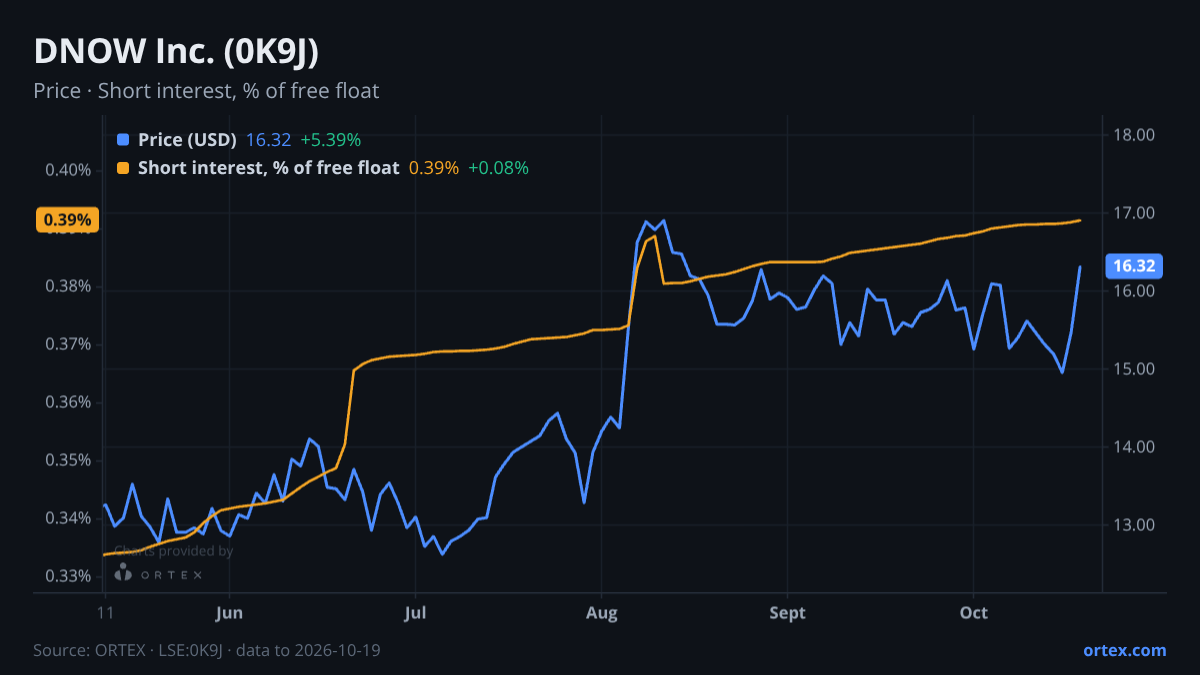Click the orange Short interest legend swatch
This screenshot has height=675, width=1200.
pos(123,168)
